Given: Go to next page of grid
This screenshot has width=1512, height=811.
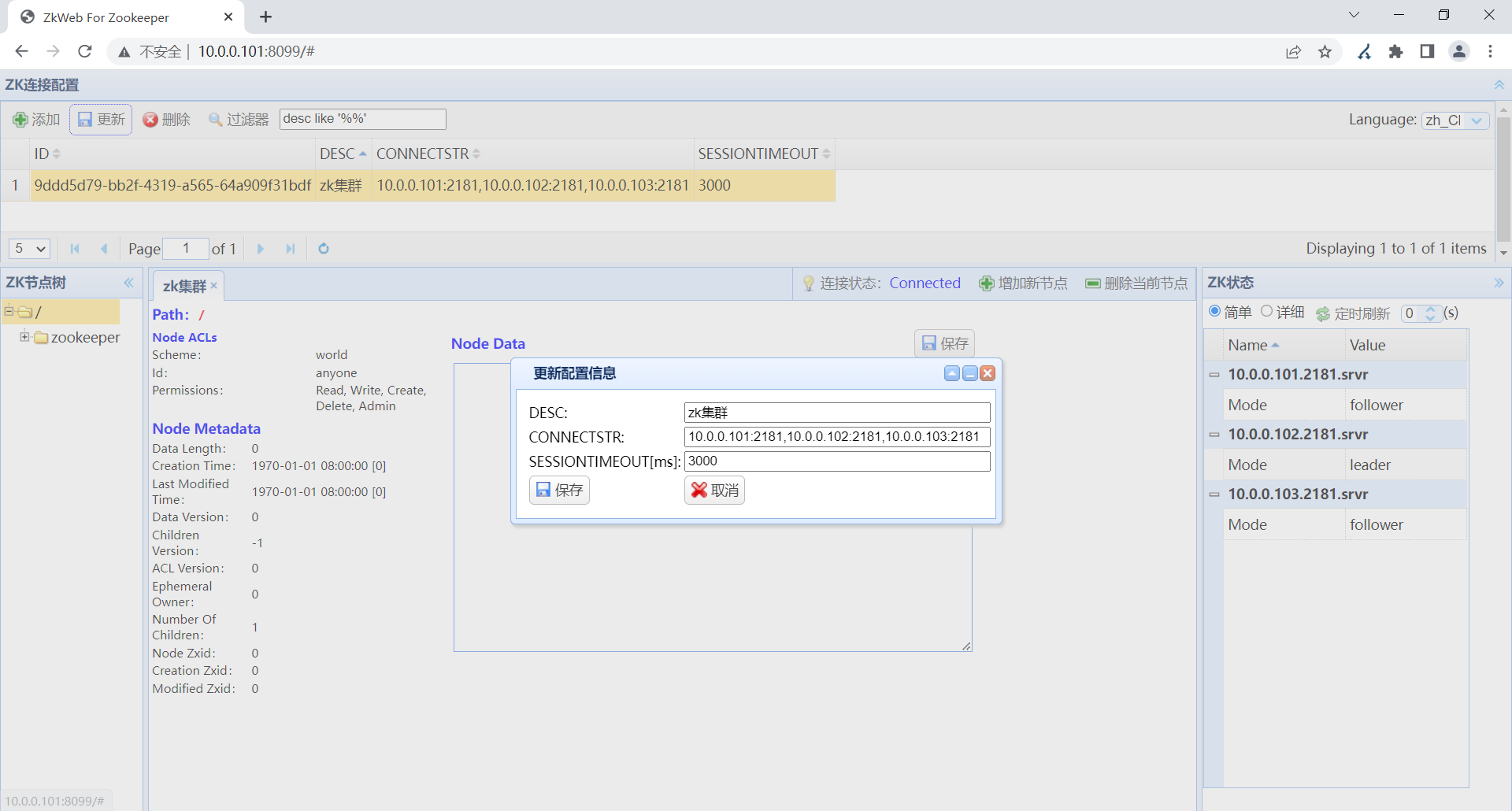Looking at the screenshot, I should pyautogui.click(x=261, y=249).
